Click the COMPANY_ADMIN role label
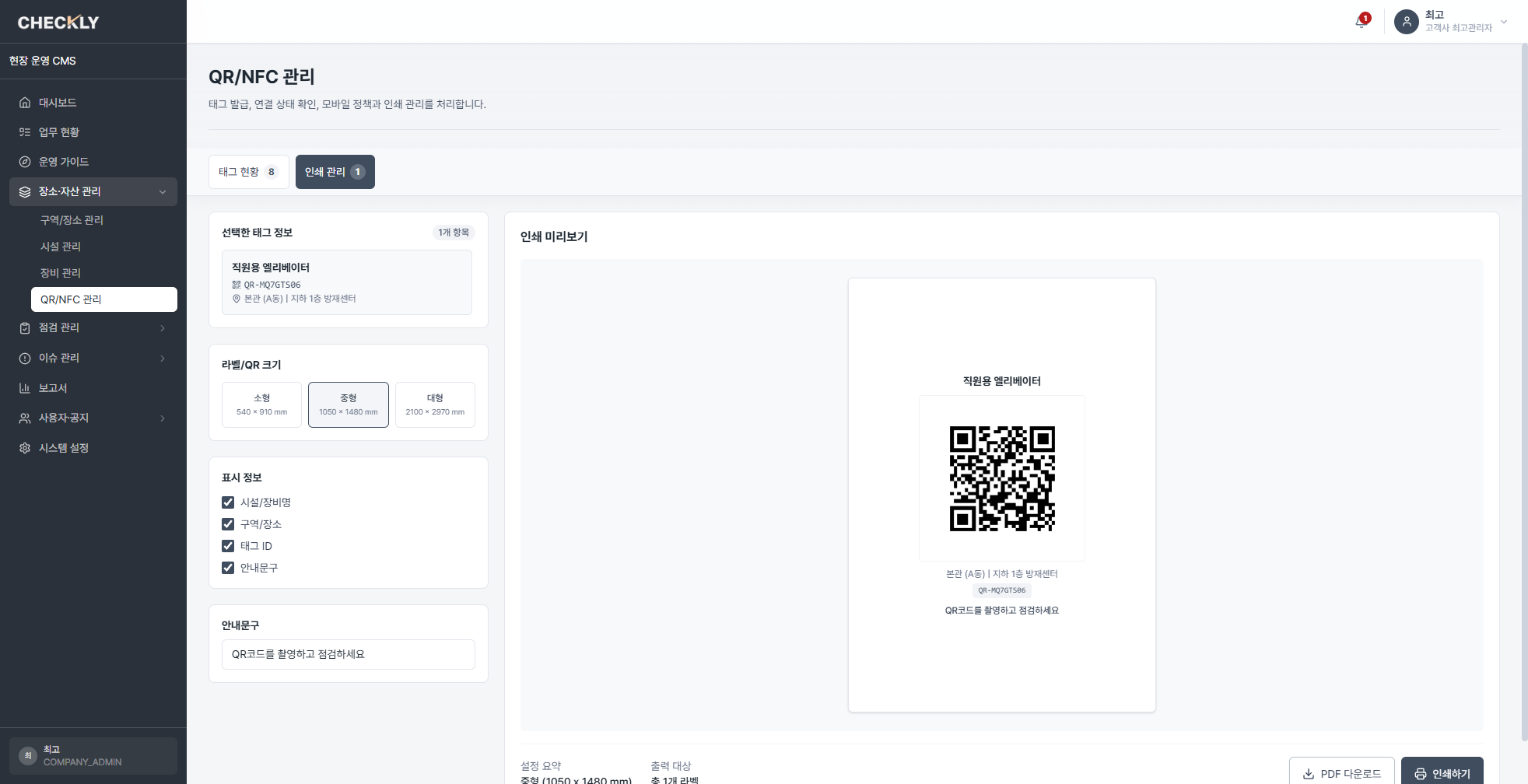This screenshot has height=784, width=1528. [82, 762]
